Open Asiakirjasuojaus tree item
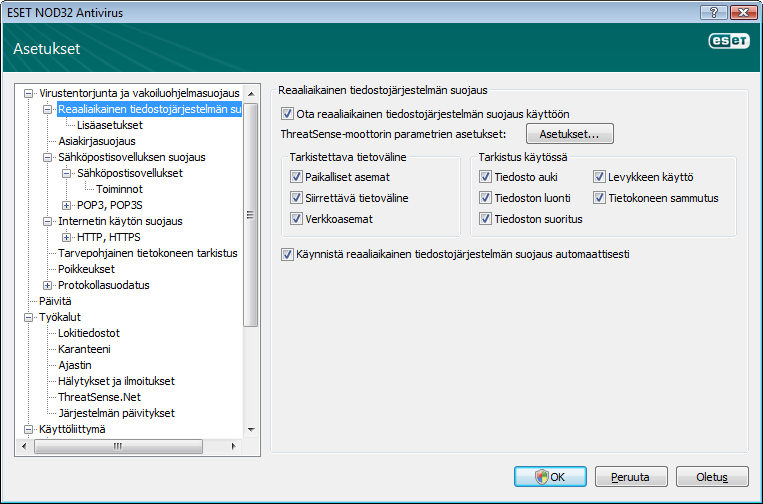This screenshot has width=763, height=504. [x=97, y=141]
